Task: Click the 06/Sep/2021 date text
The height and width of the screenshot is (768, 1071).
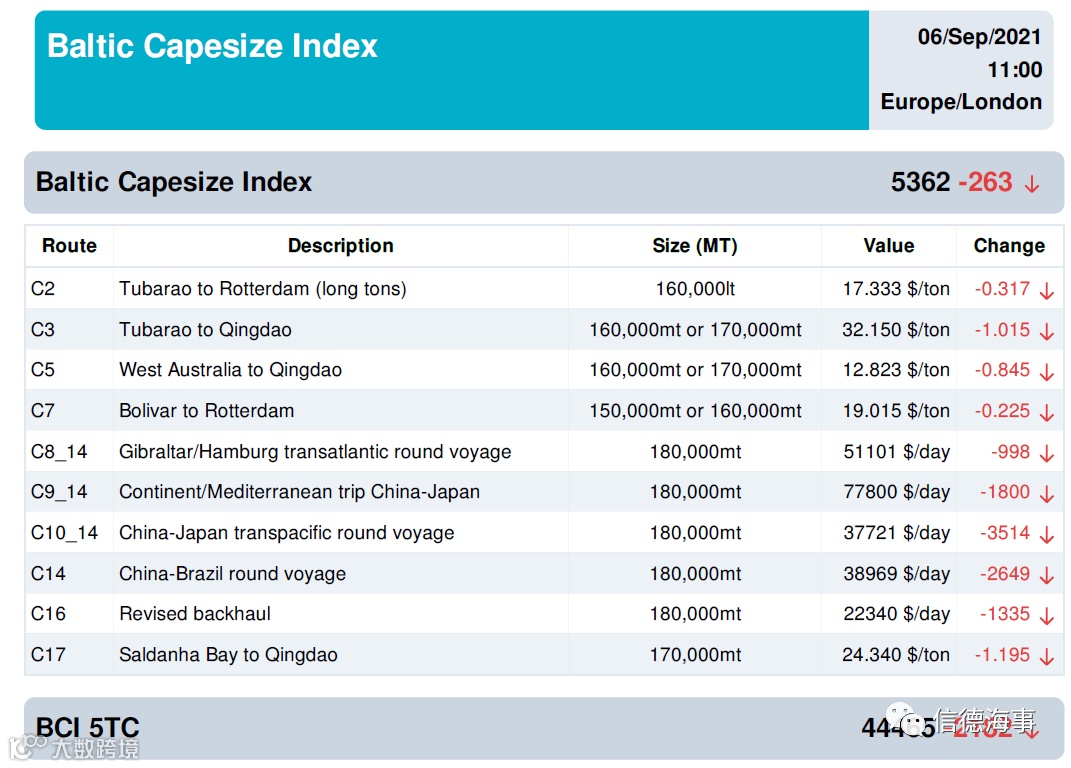Action: pyautogui.click(x=979, y=37)
